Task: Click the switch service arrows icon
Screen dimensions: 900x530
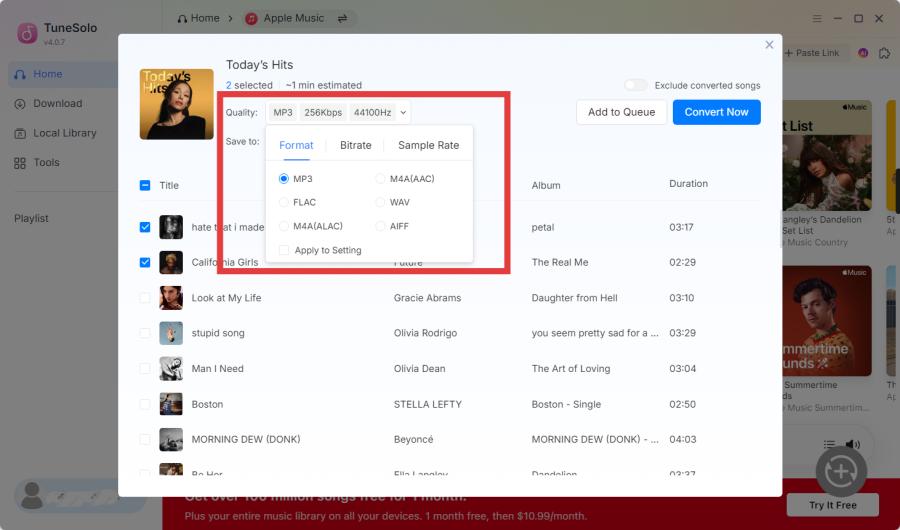Action: 342,18
